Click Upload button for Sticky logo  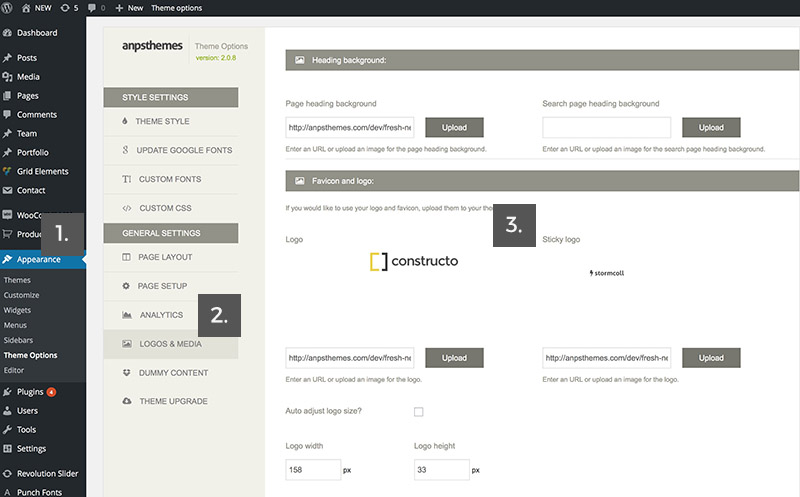coord(711,358)
